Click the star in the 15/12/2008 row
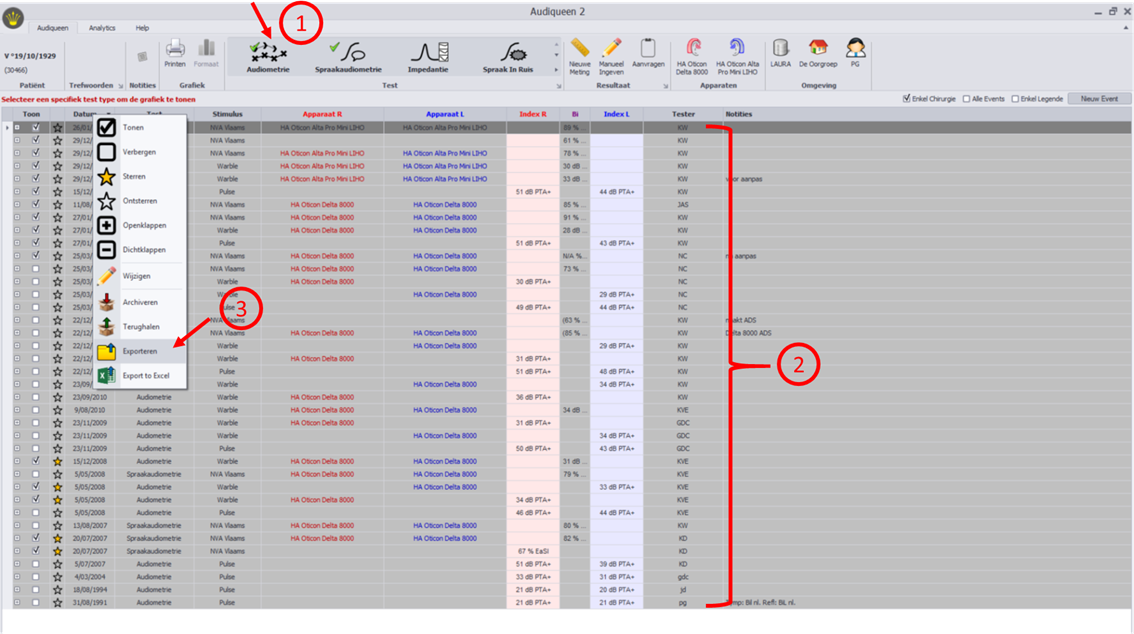Image resolution: width=1134 pixels, height=634 pixels. [x=57, y=461]
